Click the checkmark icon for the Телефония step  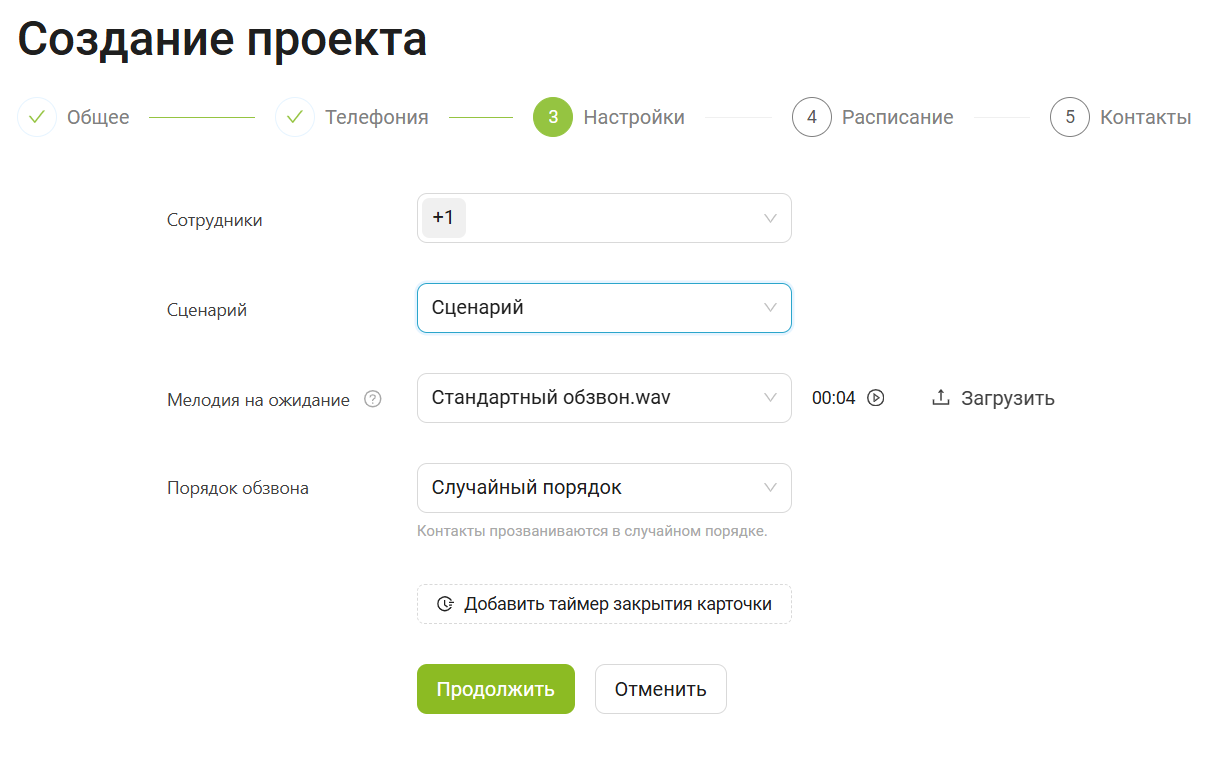pyautogui.click(x=295, y=117)
